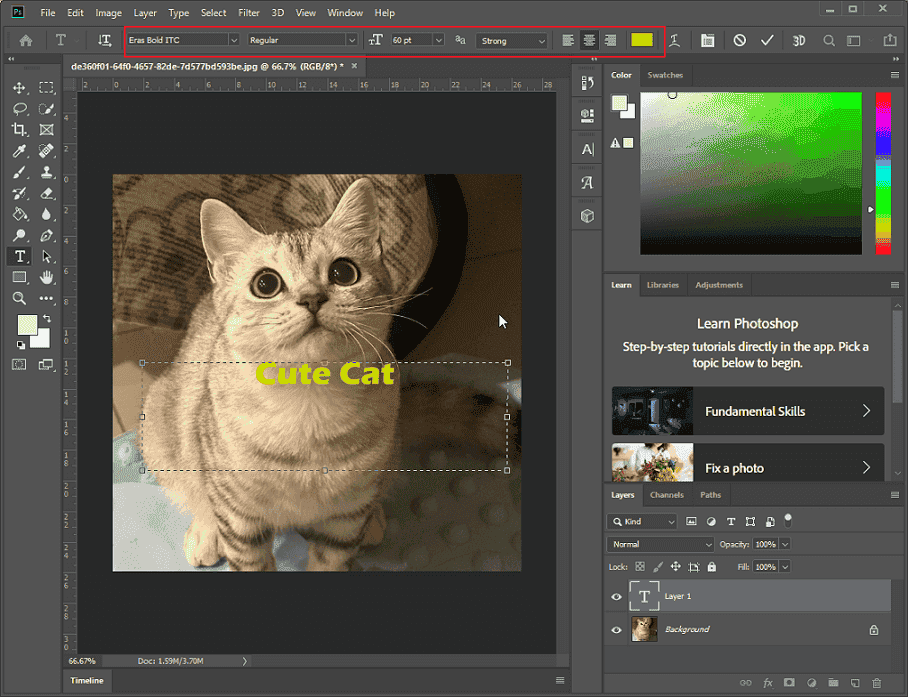
Task: Add a layer style with the fx icon
Action: [x=768, y=683]
